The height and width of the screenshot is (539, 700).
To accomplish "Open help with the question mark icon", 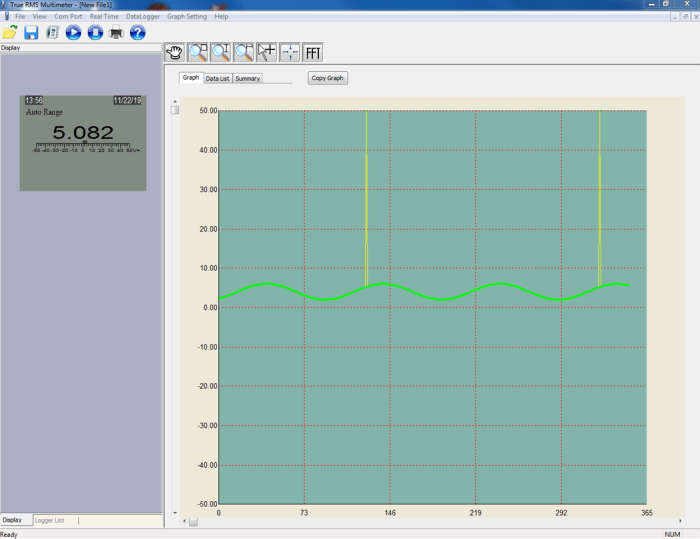I will pyautogui.click(x=138, y=33).
